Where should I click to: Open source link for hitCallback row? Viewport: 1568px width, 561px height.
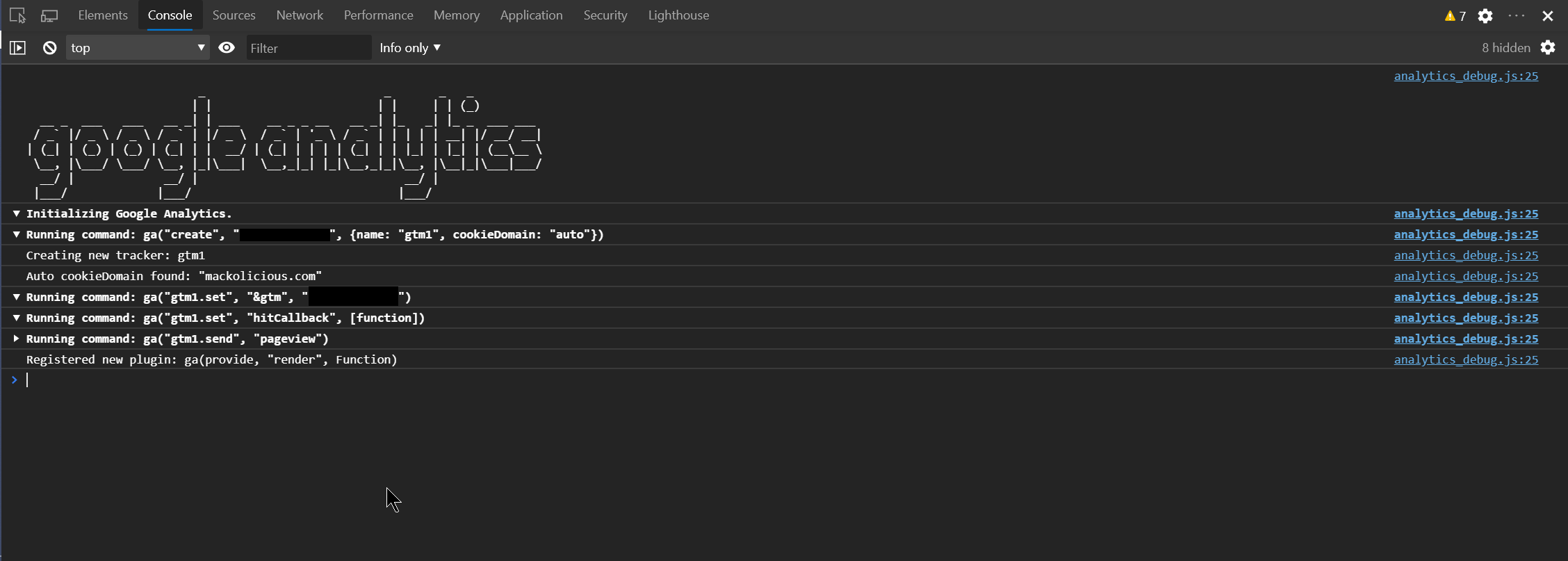pos(1466,318)
